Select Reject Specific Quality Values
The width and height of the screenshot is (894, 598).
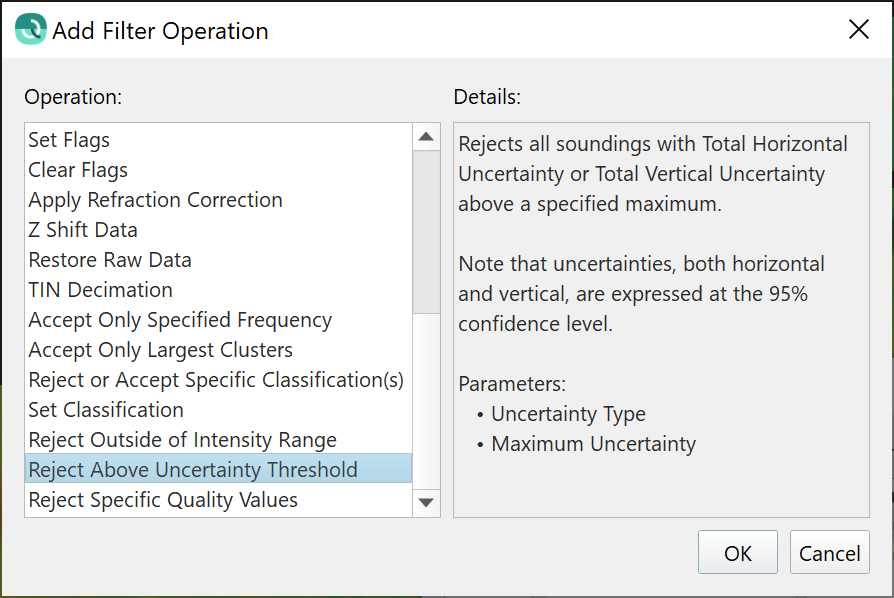(163, 500)
